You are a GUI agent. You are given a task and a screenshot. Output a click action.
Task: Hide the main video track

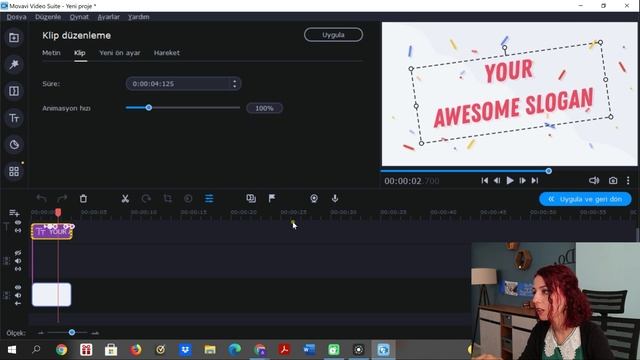point(18,287)
